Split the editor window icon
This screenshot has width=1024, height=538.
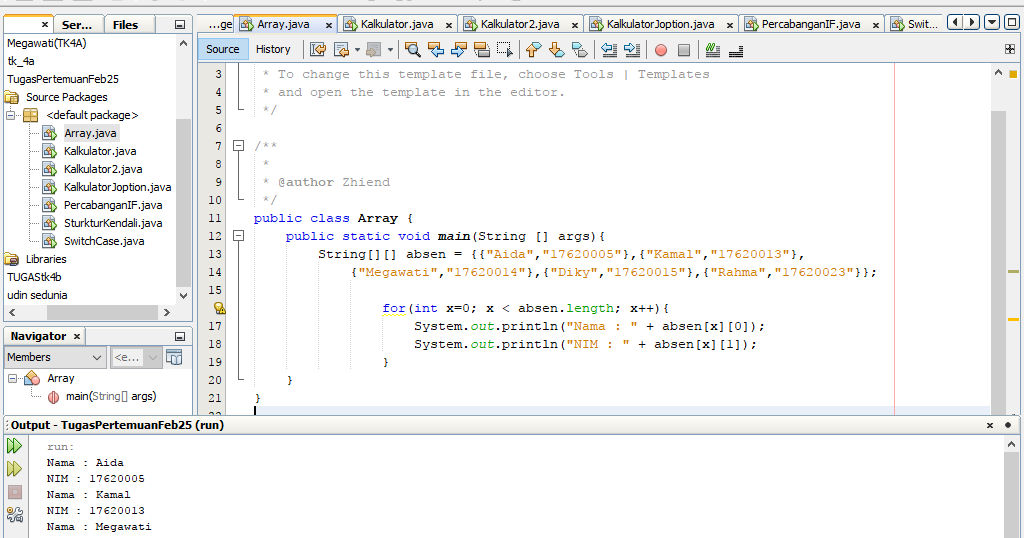[1010, 49]
